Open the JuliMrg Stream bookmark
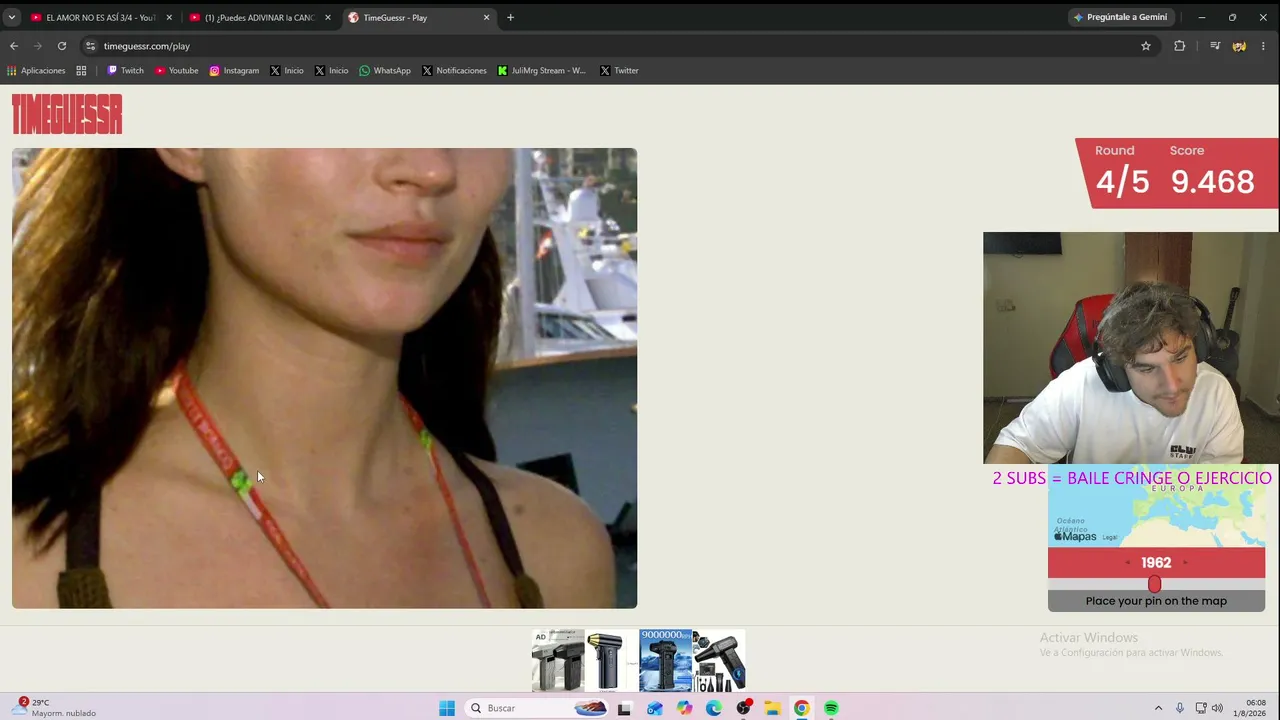This screenshot has height=720, width=1280. pos(542,71)
